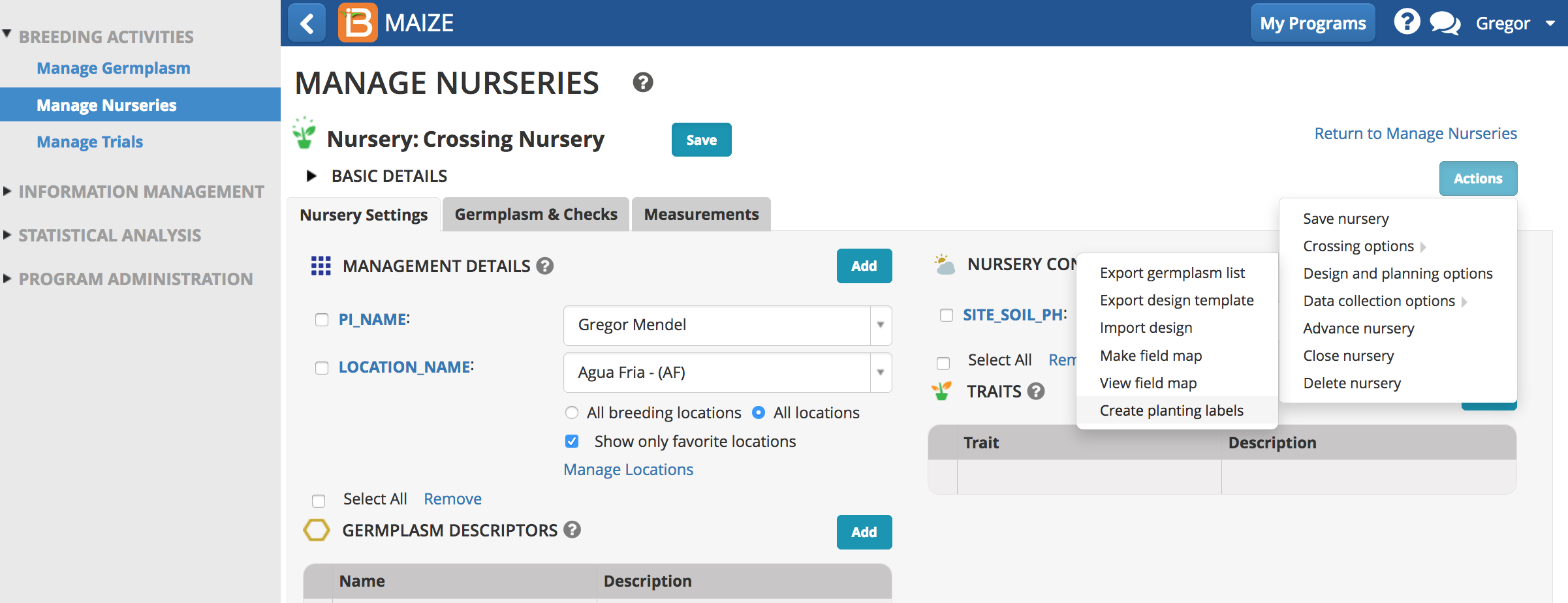Check Select All under Nursery Conditions
This screenshot has width=1568, height=603.
pyautogui.click(x=943, y=363)
